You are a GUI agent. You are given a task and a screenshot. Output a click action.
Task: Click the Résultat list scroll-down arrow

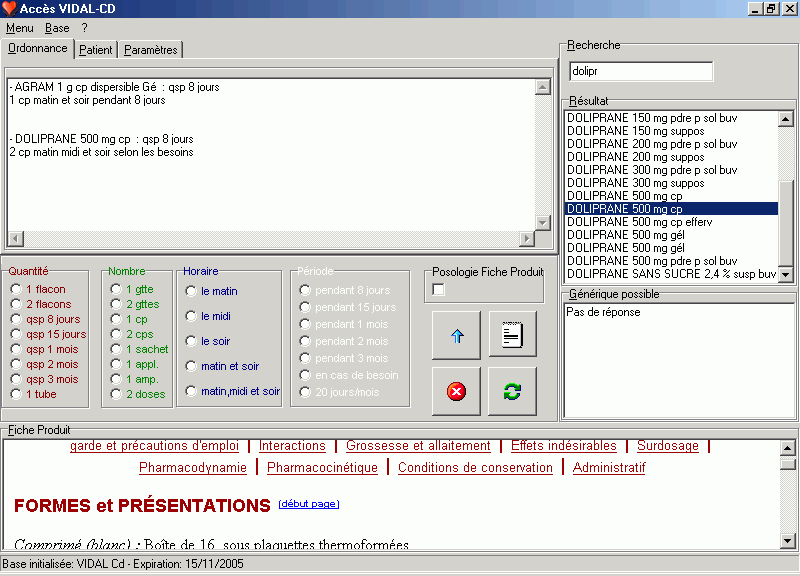[x=786, y=274]
